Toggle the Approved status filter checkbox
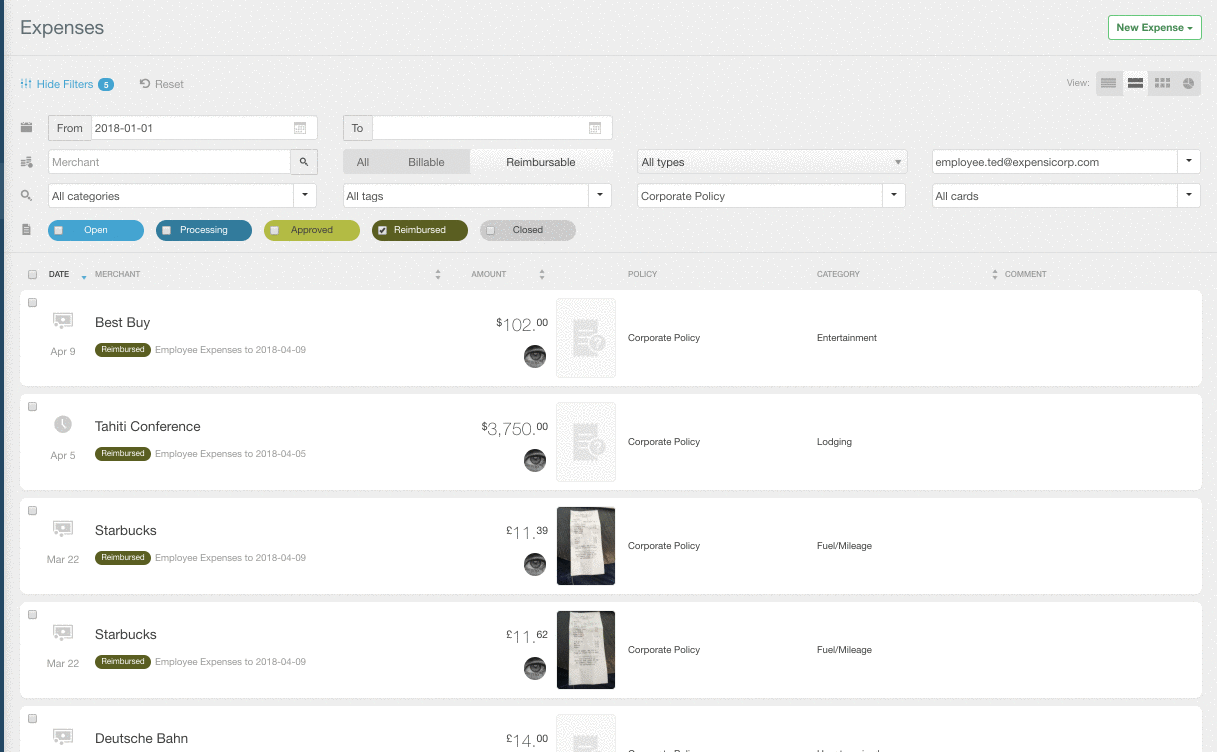1217x752 pixels. point(274,230)
